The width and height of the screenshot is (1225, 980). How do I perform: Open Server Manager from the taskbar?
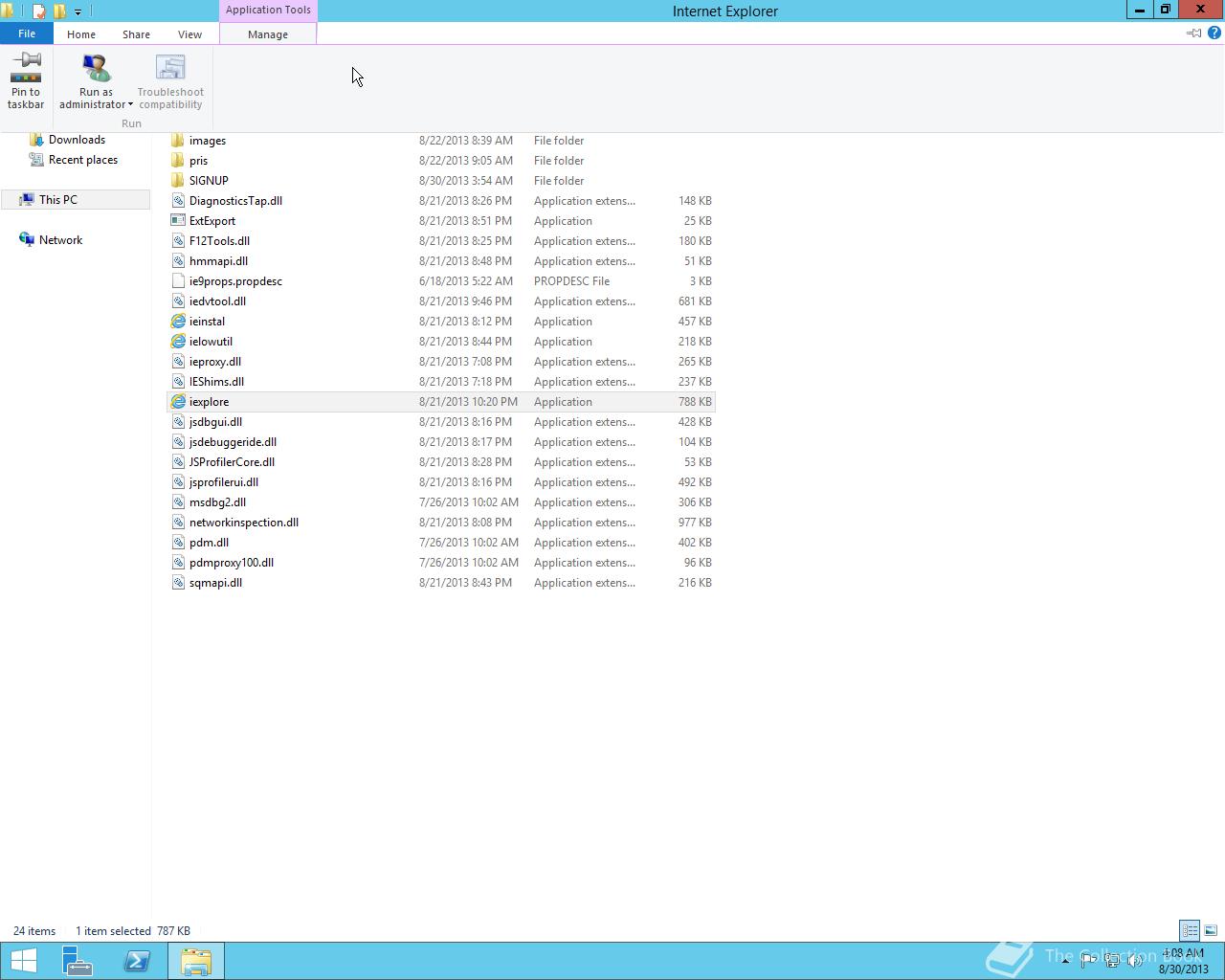point(77,961)
